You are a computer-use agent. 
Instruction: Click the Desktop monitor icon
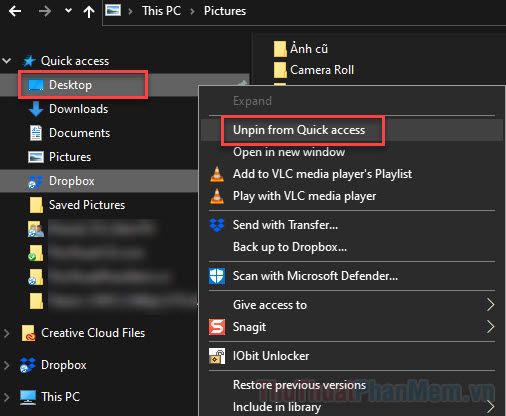point(36,85)
